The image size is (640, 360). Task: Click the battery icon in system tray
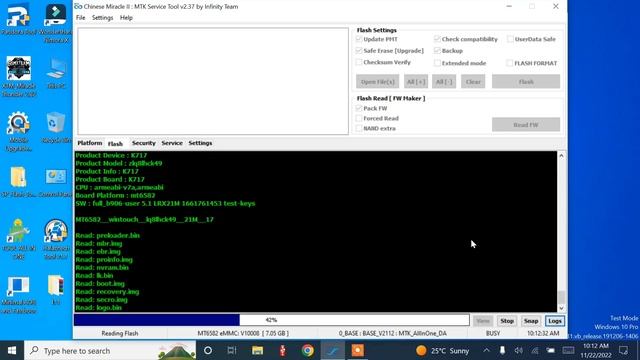551,351
